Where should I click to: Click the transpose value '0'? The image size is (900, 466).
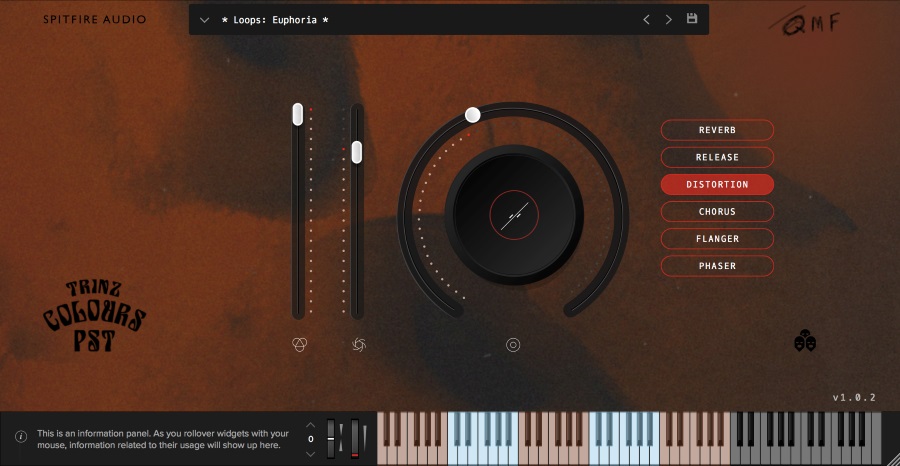311,439
